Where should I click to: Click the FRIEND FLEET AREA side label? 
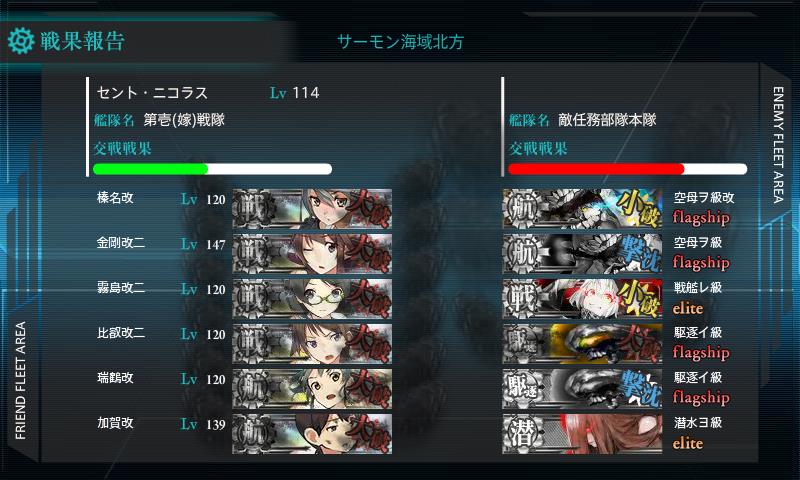20,380
